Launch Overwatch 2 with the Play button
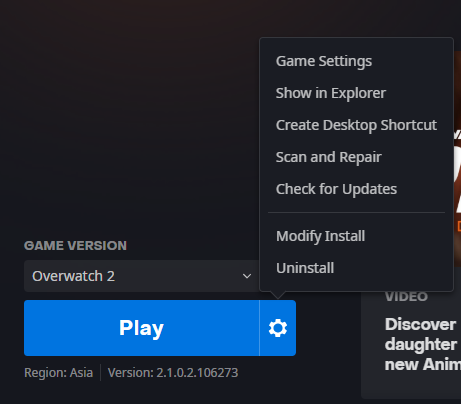 (142, 328)
